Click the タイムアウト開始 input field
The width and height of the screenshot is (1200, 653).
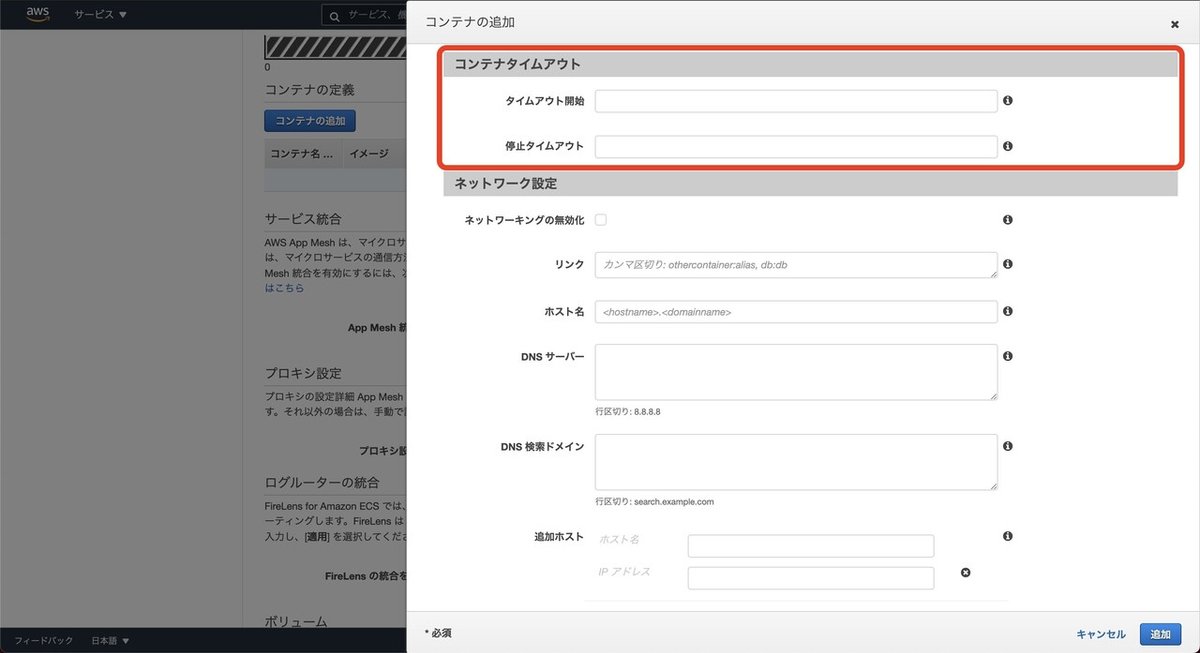(796, 101)
